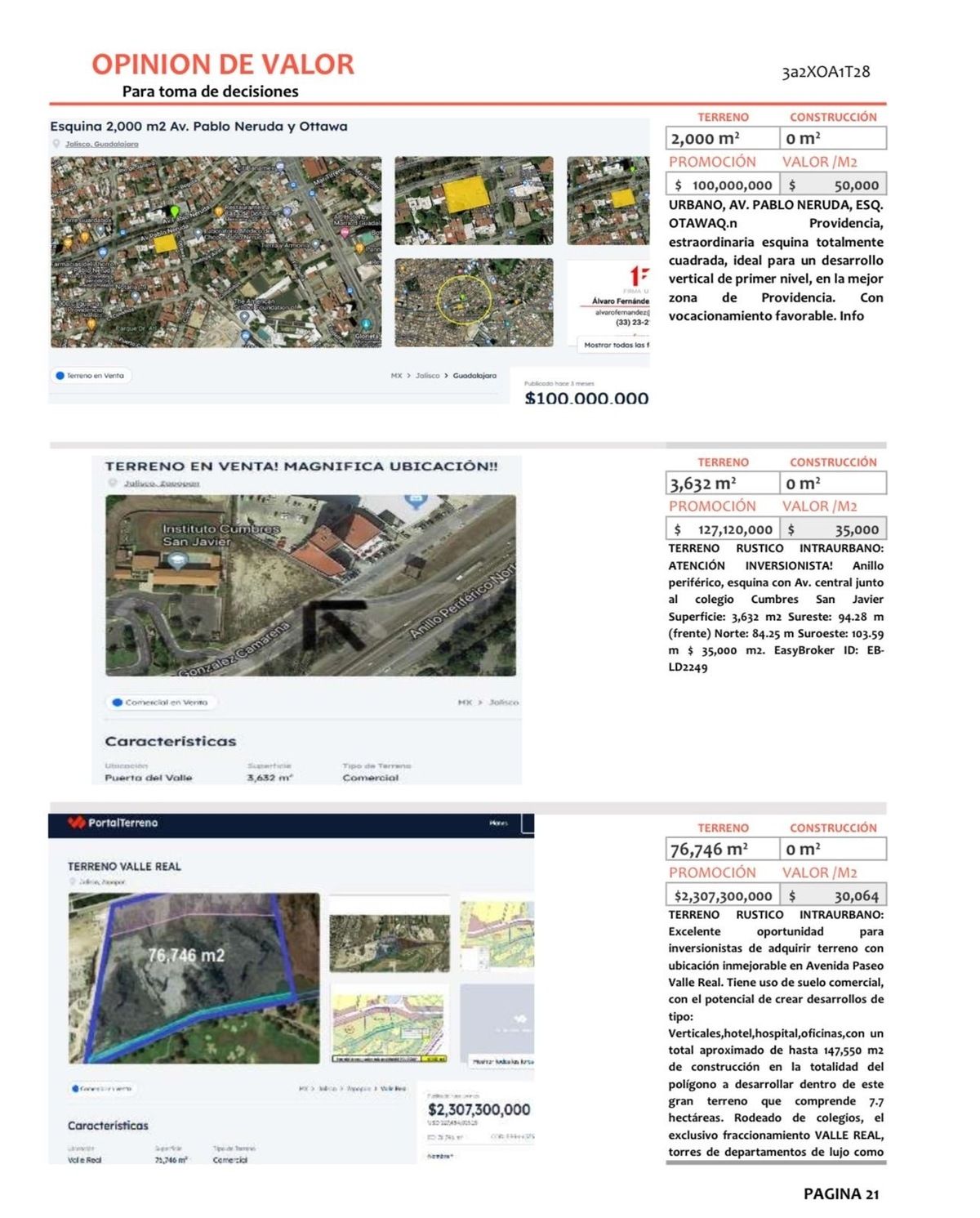Open the Planes menu in the PortalTerreno header
Screen dimensions: 980x1218
(x=498, y=823)
